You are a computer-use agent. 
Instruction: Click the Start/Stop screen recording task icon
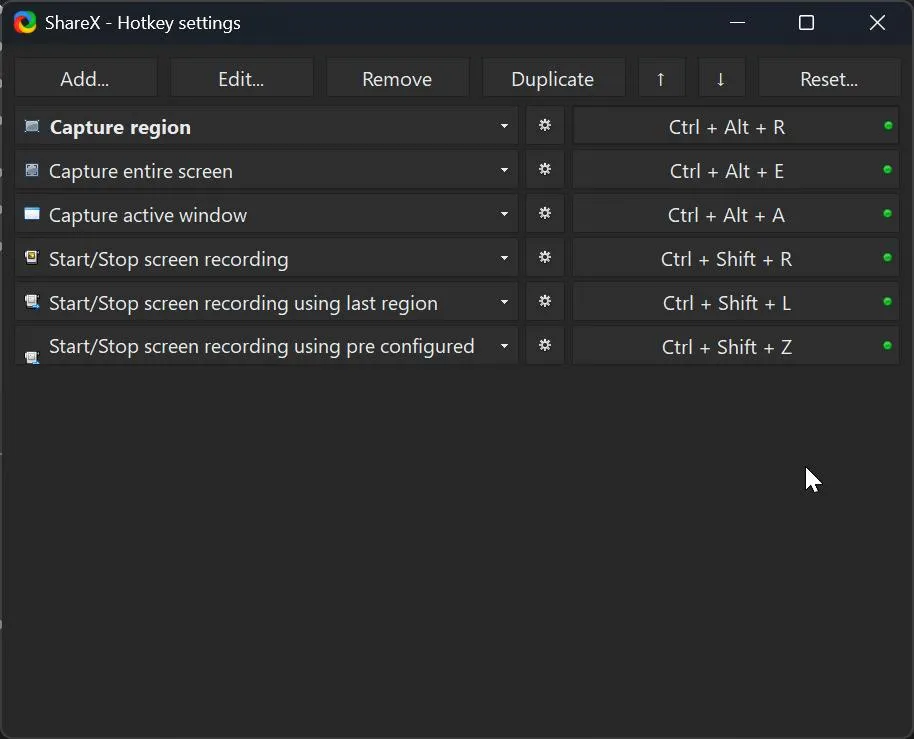coord(32,257)
